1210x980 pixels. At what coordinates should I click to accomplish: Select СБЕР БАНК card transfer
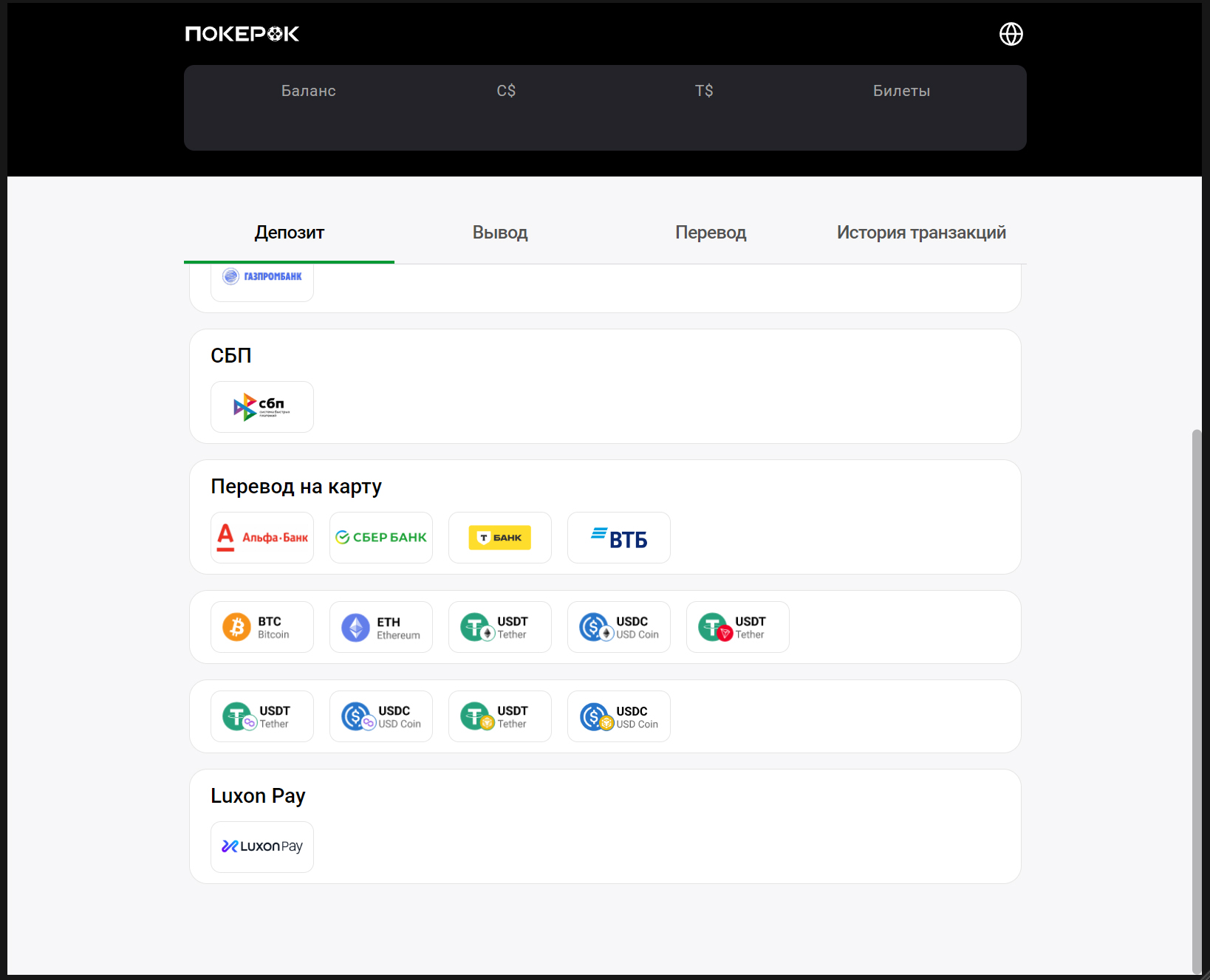pyautogui.click(x=381, y=538)
